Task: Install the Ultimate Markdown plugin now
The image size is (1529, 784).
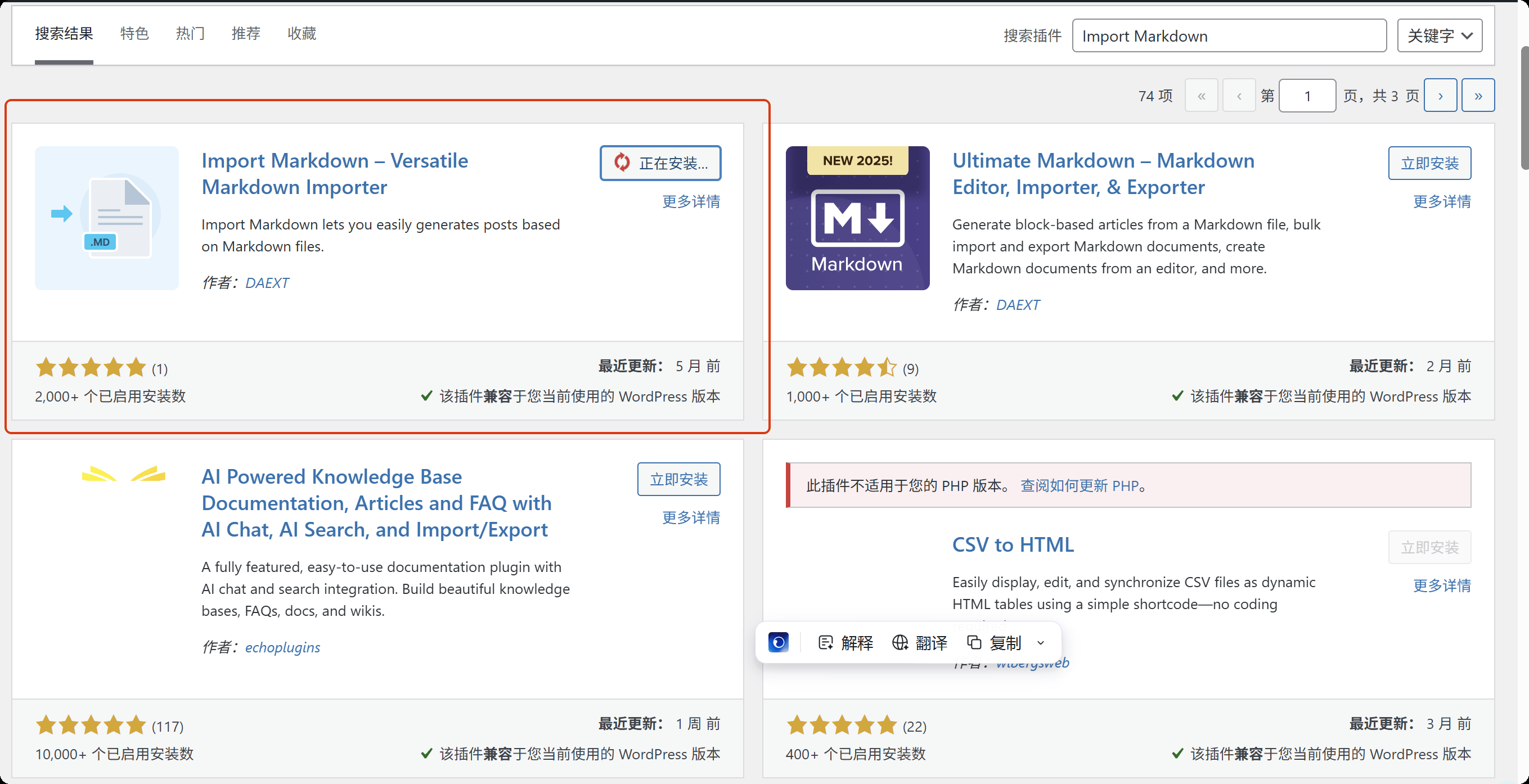Action: tap(1429, 163)
